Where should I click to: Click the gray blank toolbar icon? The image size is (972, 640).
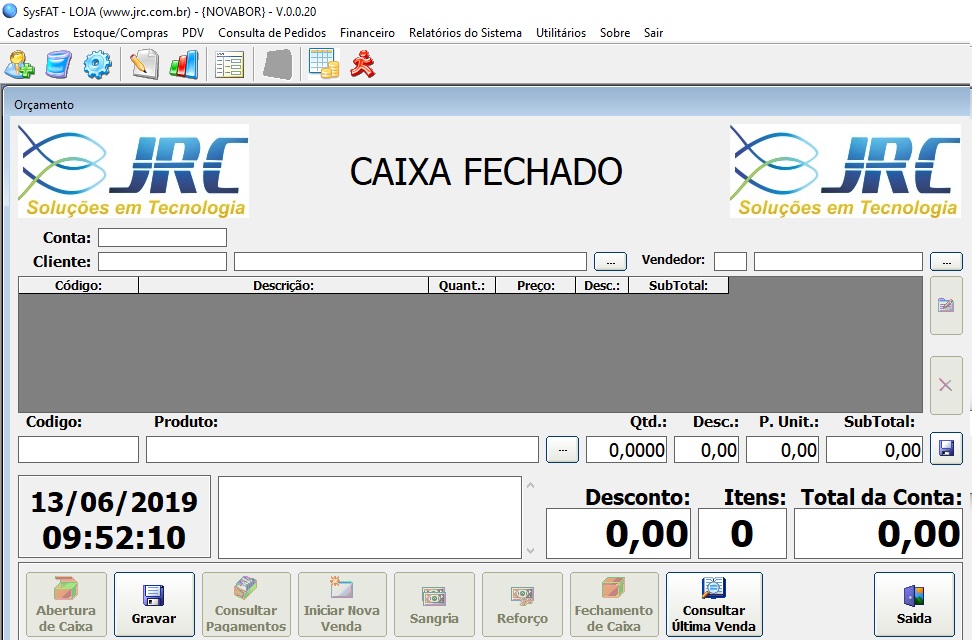coord(277,64)
